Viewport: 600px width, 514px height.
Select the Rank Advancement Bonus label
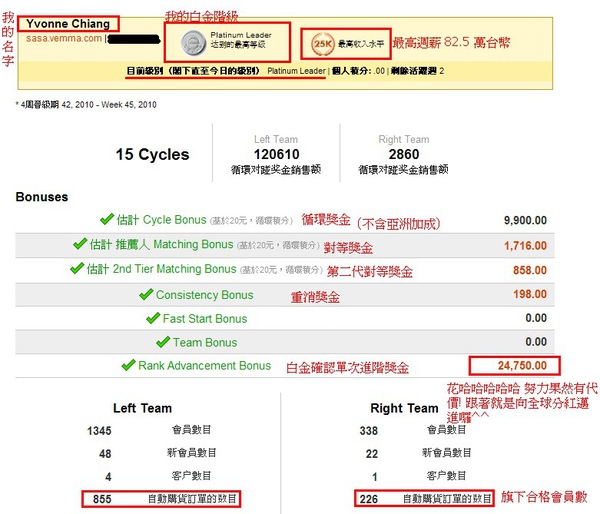(205, 366)
